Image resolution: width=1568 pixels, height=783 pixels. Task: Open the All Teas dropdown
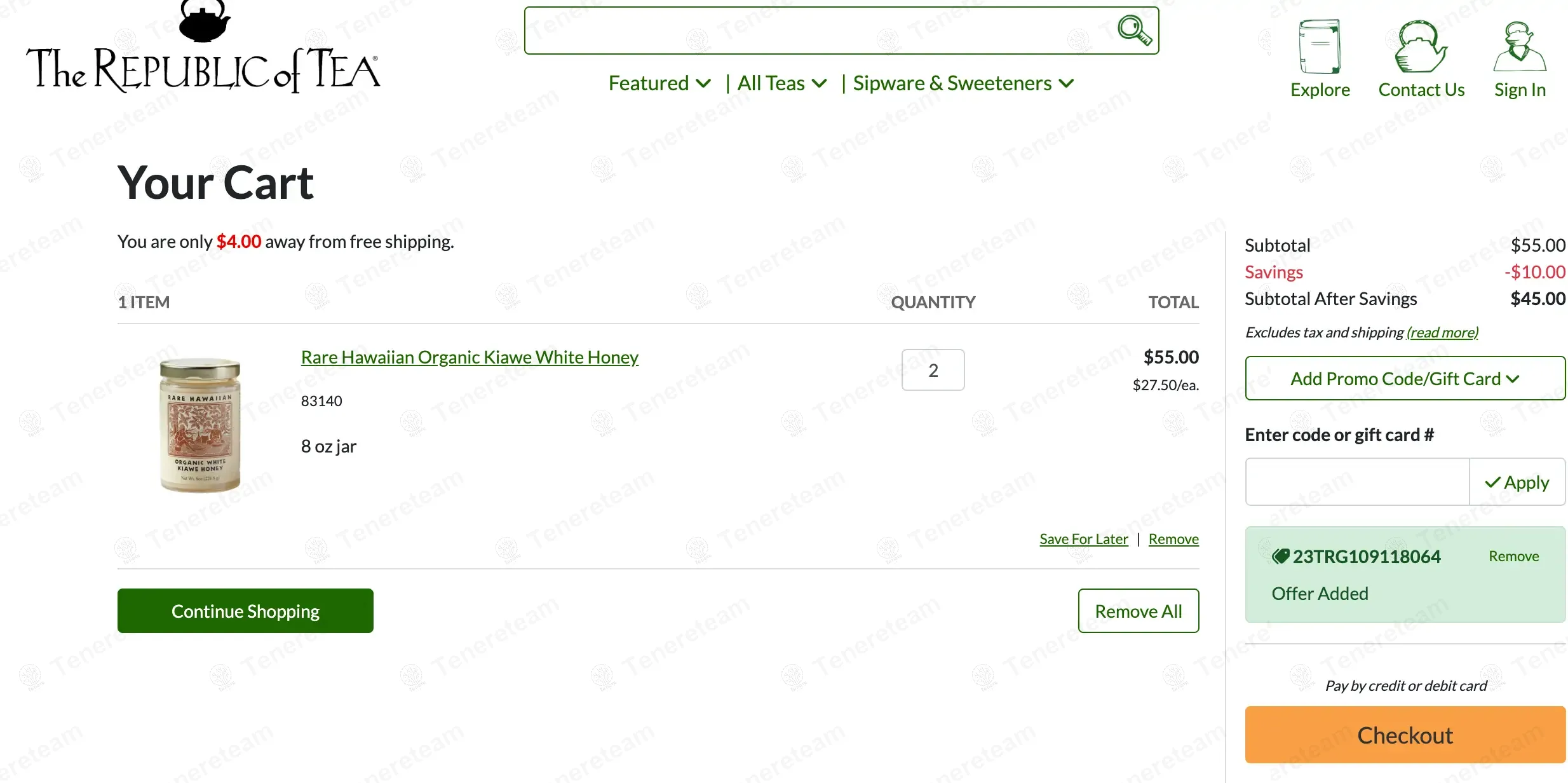pyautogui.click(x=781, y=83)
